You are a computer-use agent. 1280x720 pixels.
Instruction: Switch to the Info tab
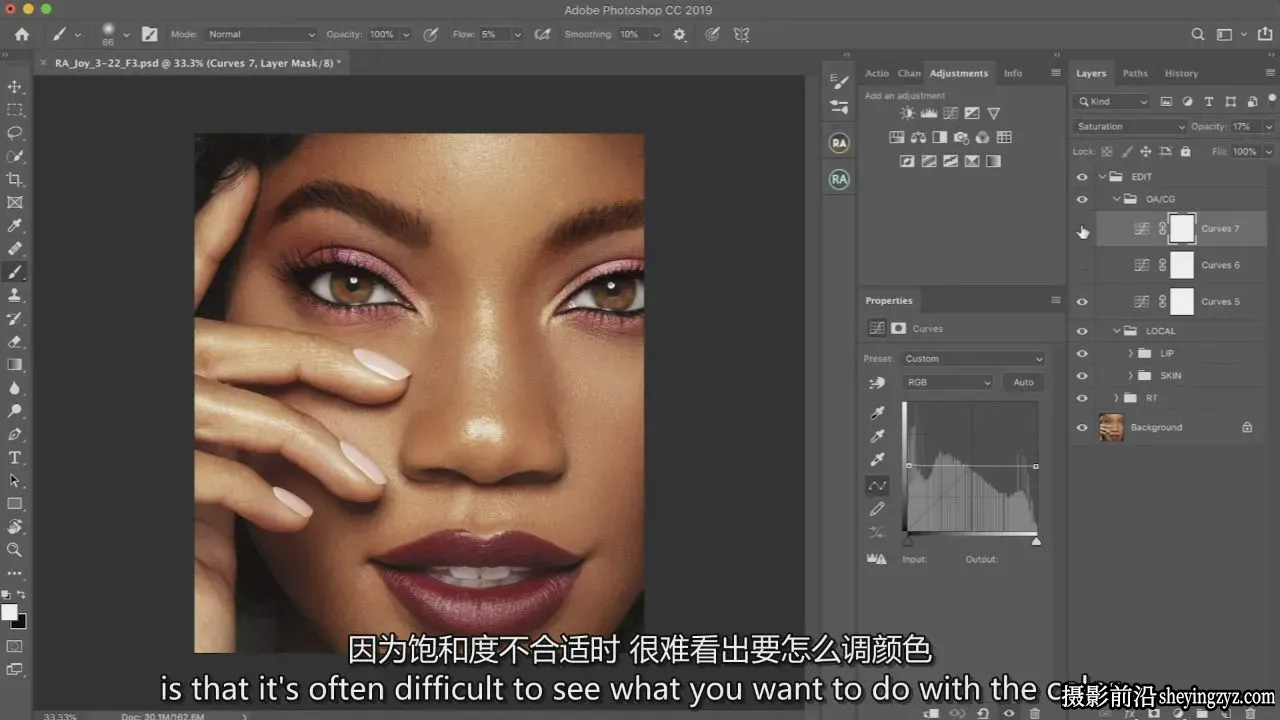point(1013,73)
